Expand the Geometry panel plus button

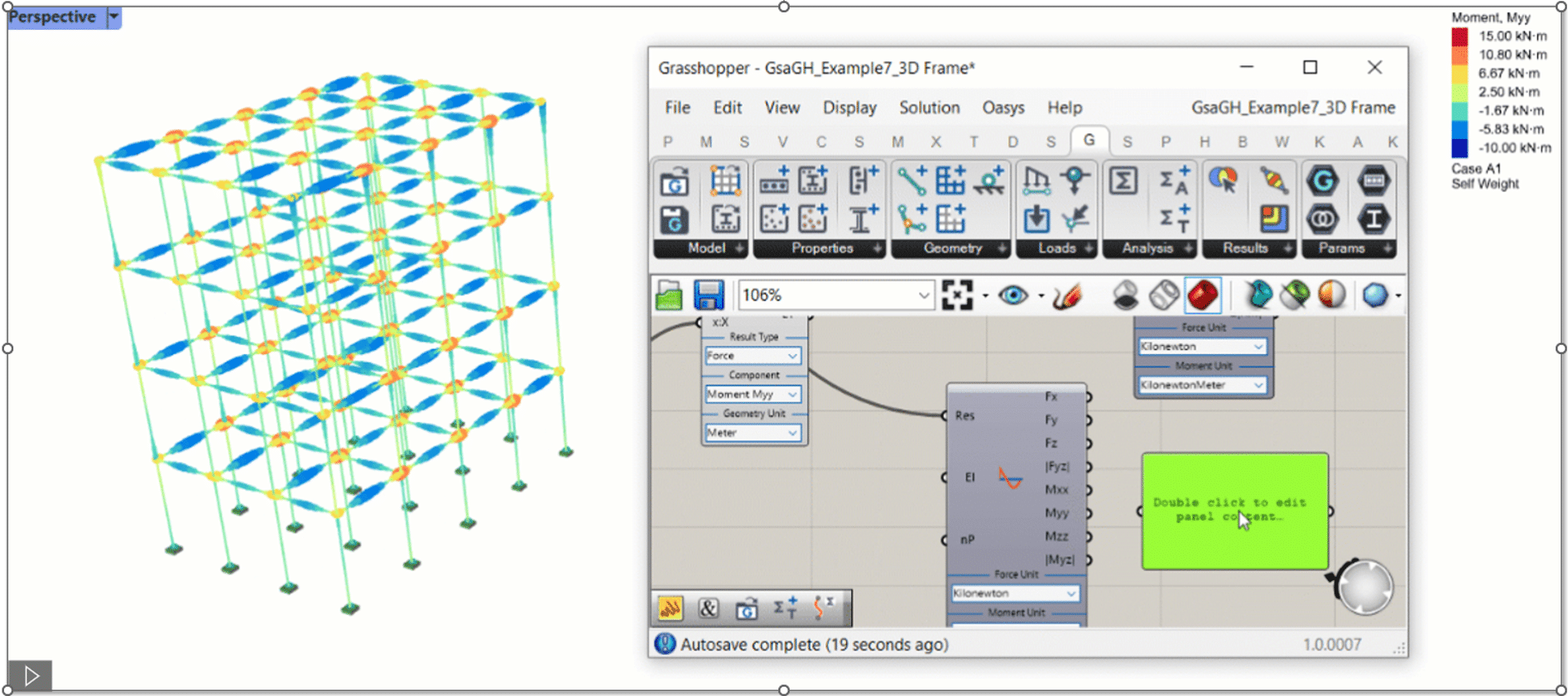pos(1003,248)
